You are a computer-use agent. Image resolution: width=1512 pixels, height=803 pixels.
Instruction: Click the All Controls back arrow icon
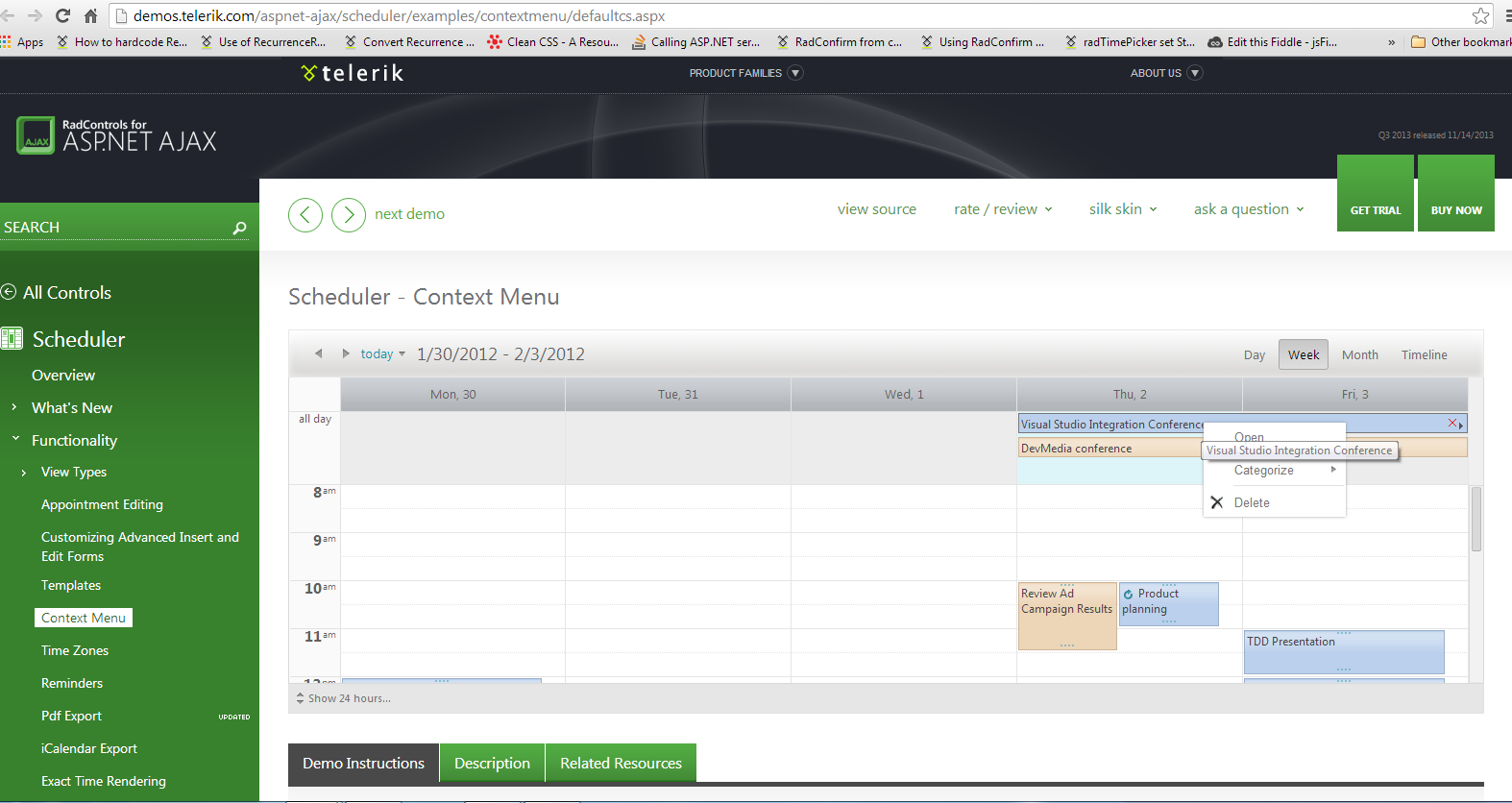9,292
